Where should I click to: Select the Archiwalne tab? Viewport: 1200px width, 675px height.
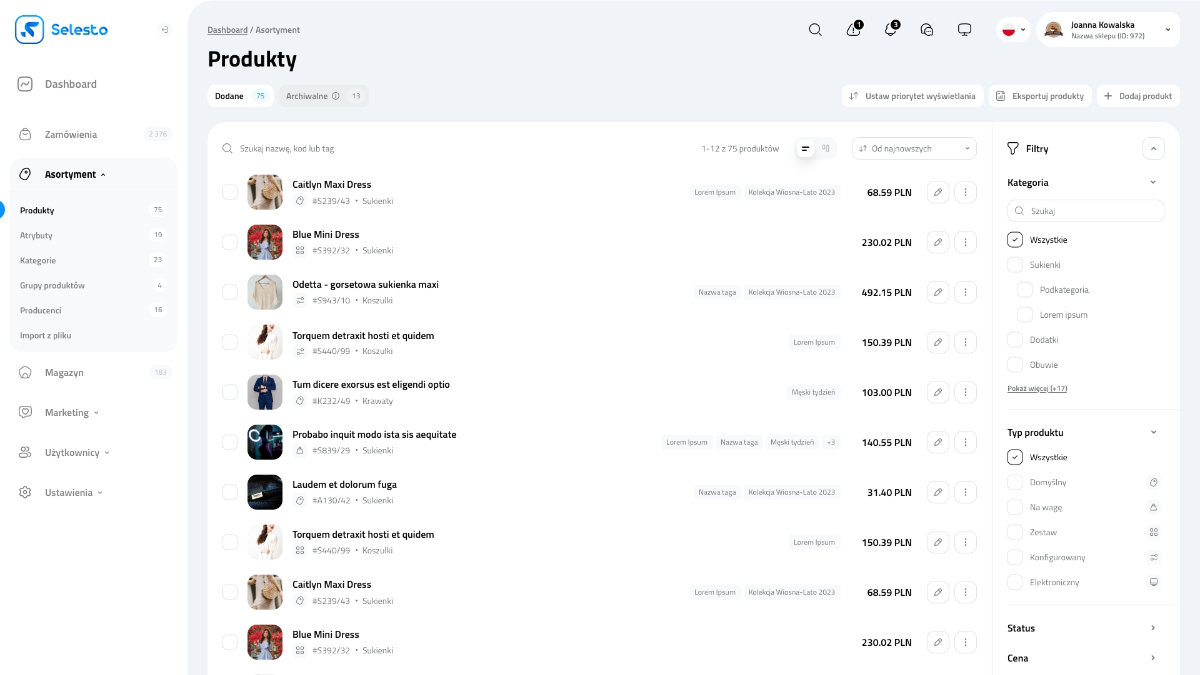point(323,96)
